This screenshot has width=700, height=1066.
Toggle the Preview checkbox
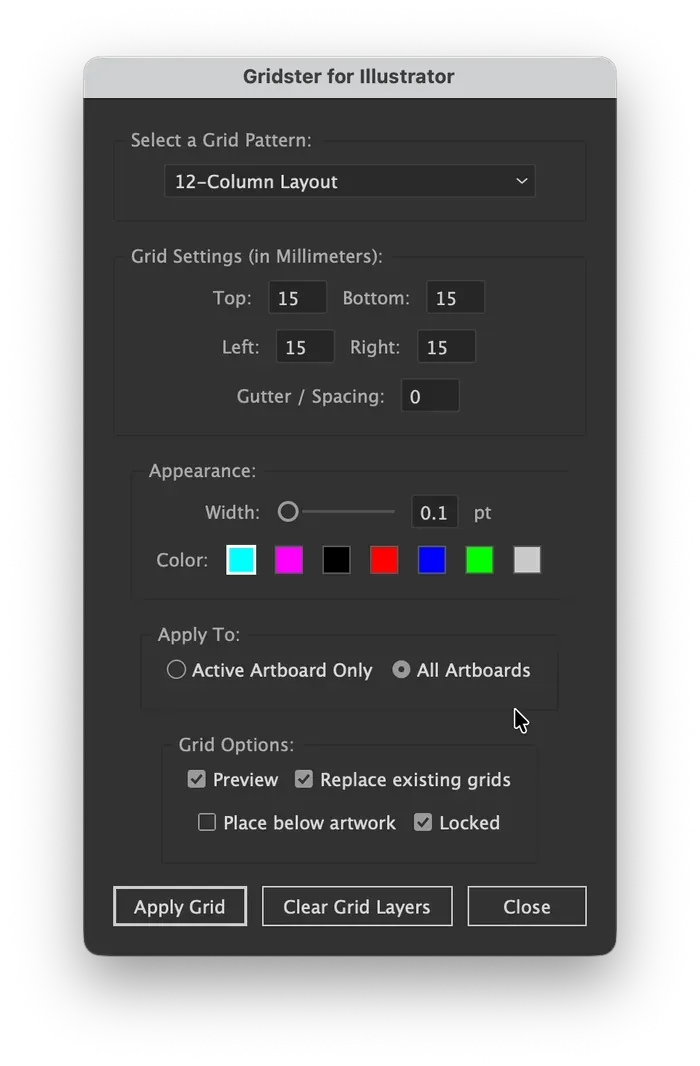click(196, 779)
